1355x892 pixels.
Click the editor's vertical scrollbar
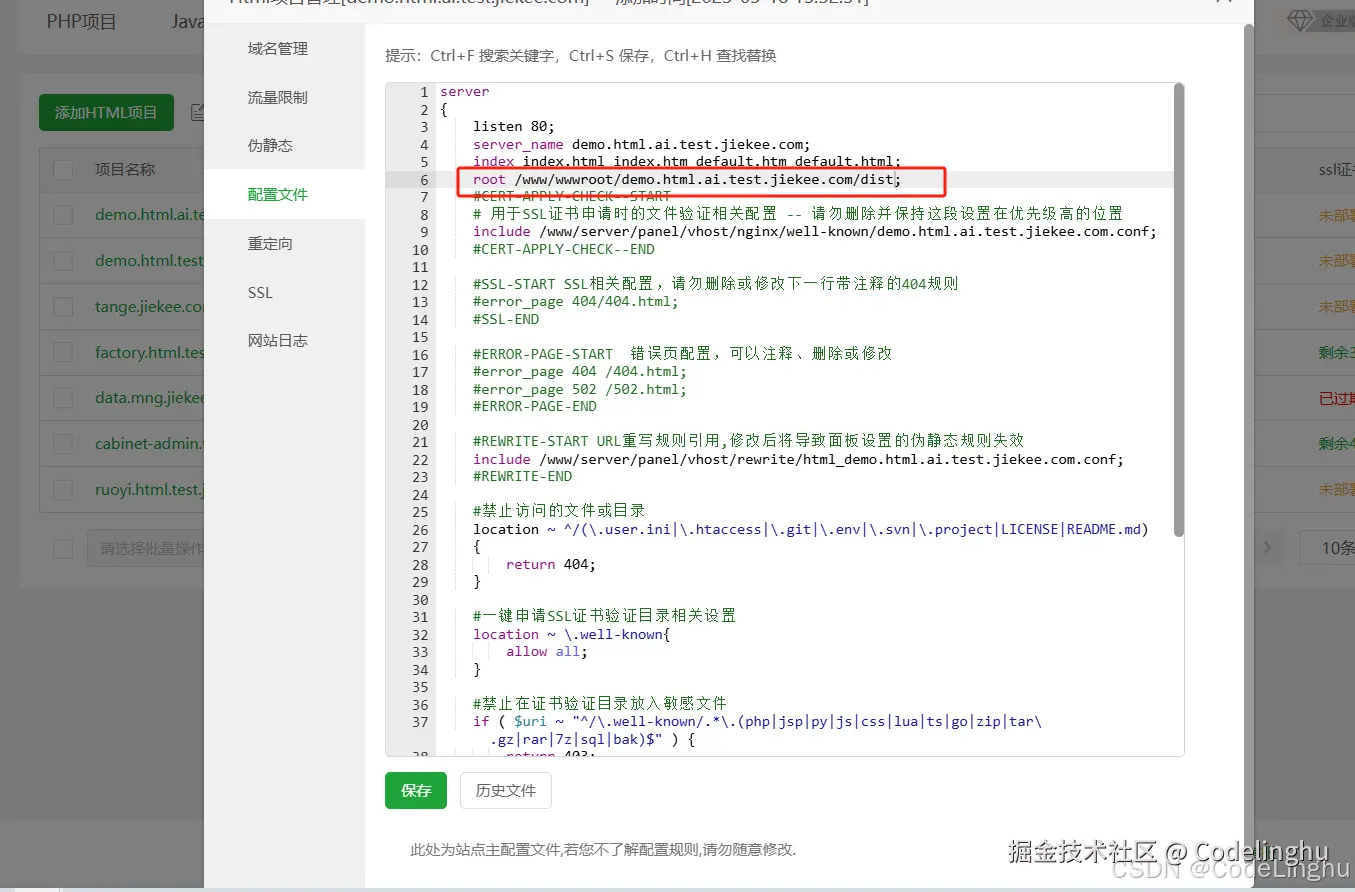click(x=1179, y=310)
